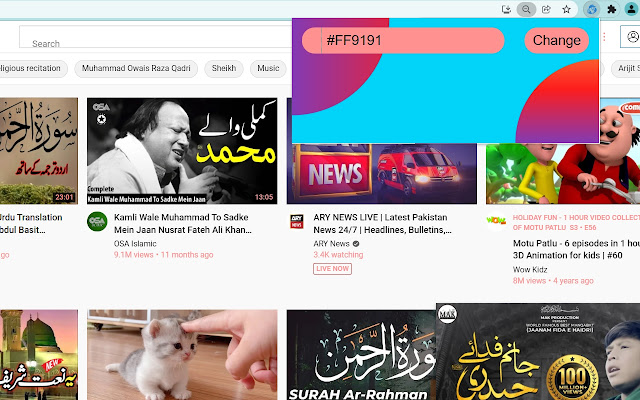Click the 13:05 duration badge

[264, 197]
